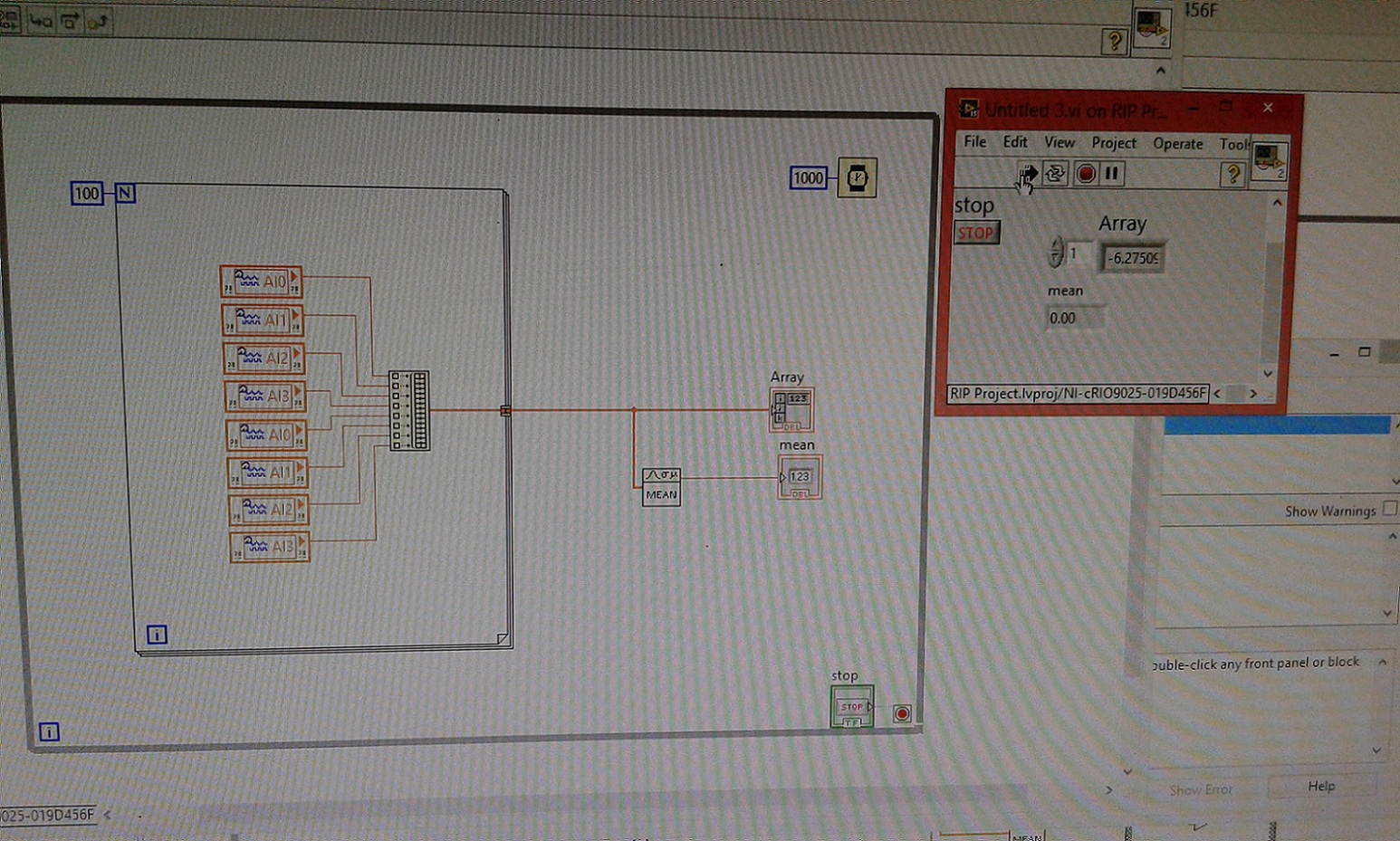Click the left arrow beside 025-019D456F label

tap(107, 815)
